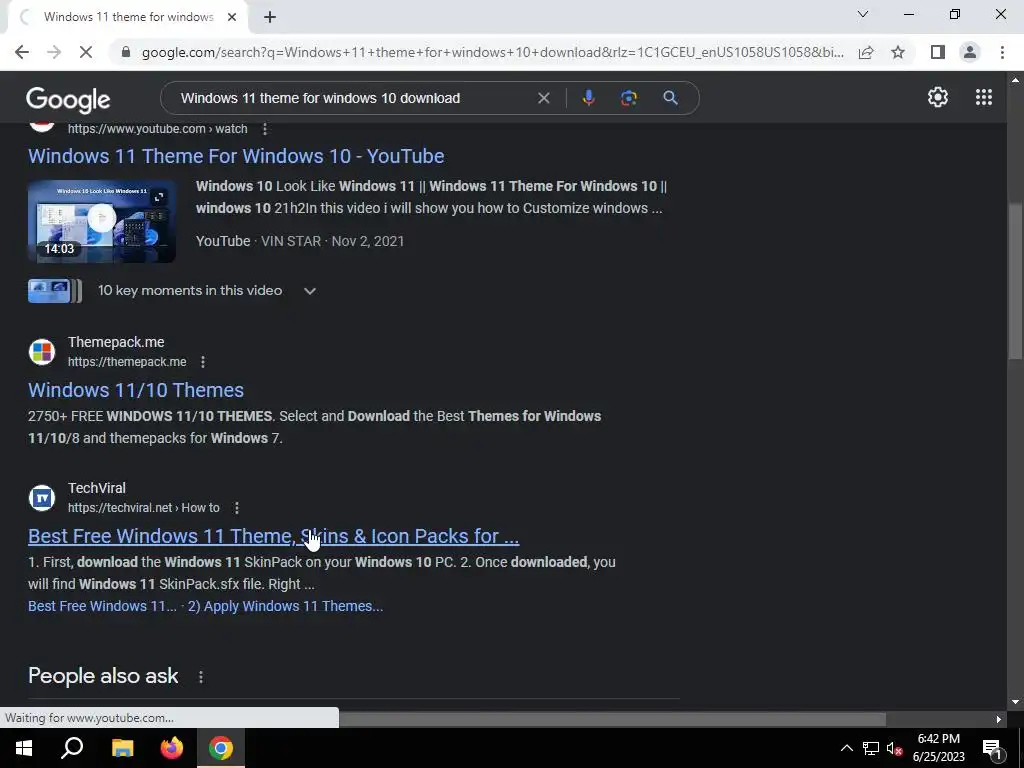Viewport: 1024px width, 768px height.
Task: Open the Chrome profile avatar
Action: click(x=970, y=52)
